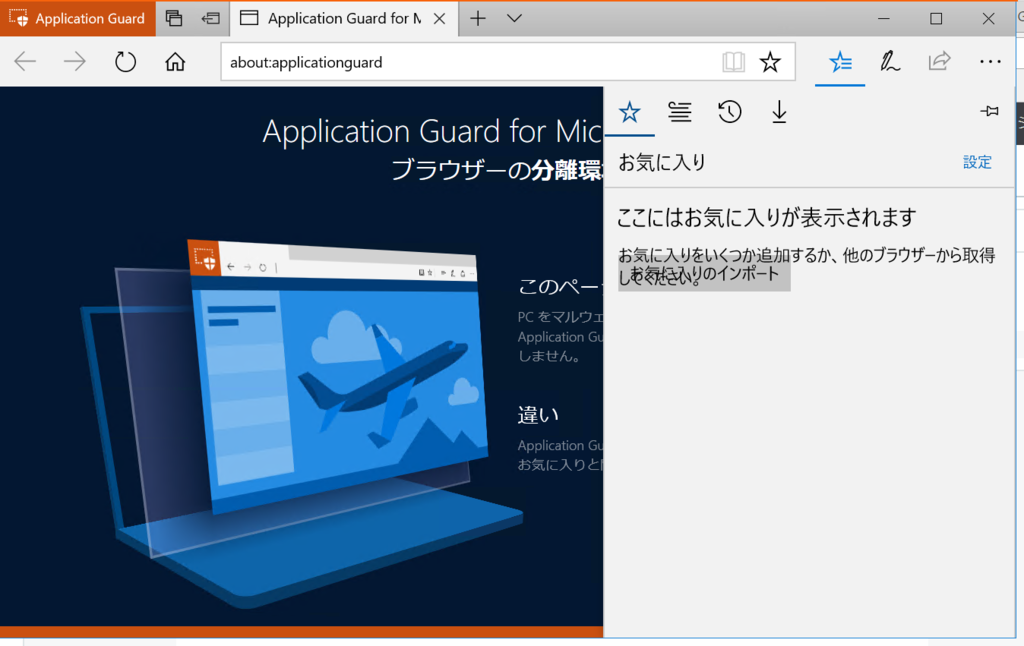
Task: Switch to Favorites tab in hub
Action: pyautogui.click(x=630, y=112)
